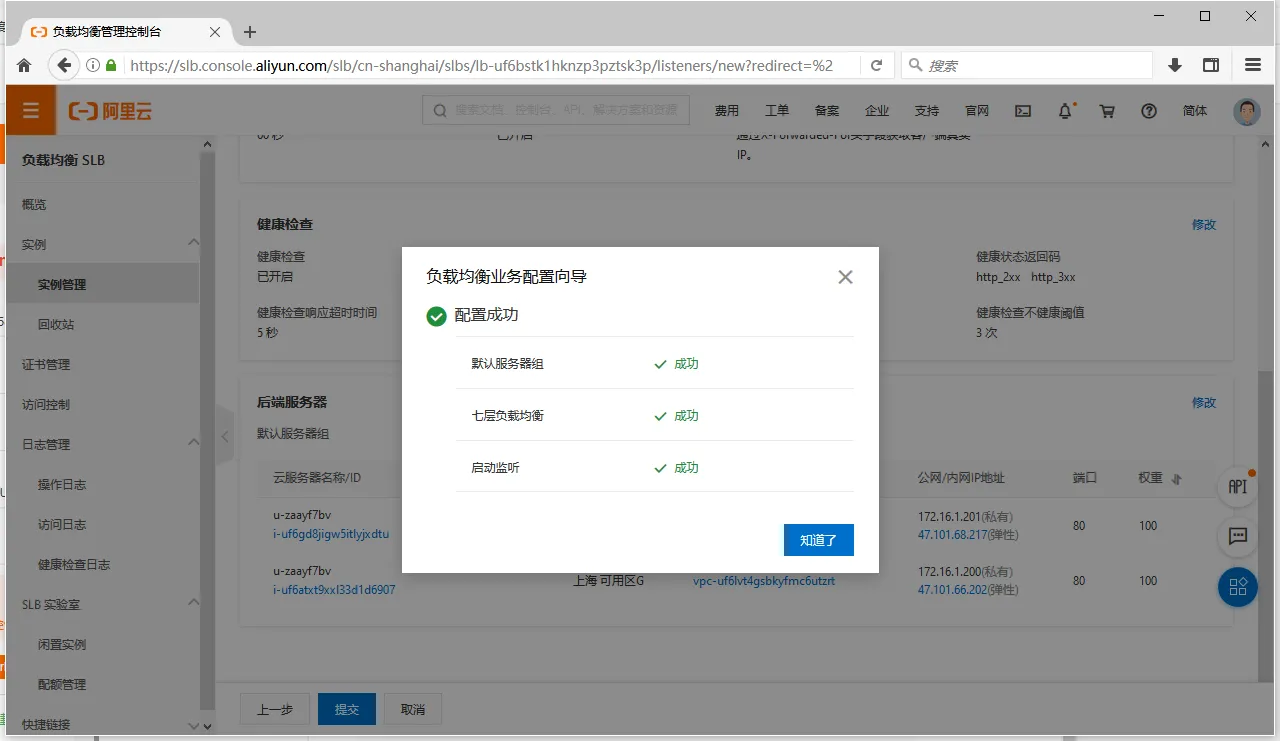This screenshot has height=741, width=1280.
Task: Show site information icon in address bar
Action: click(92, 65)
